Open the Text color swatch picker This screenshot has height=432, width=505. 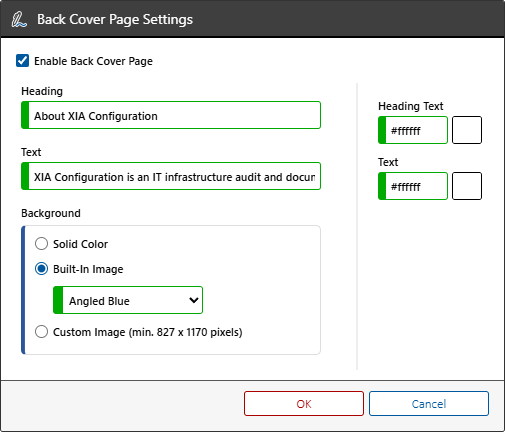tap(467, 186)
